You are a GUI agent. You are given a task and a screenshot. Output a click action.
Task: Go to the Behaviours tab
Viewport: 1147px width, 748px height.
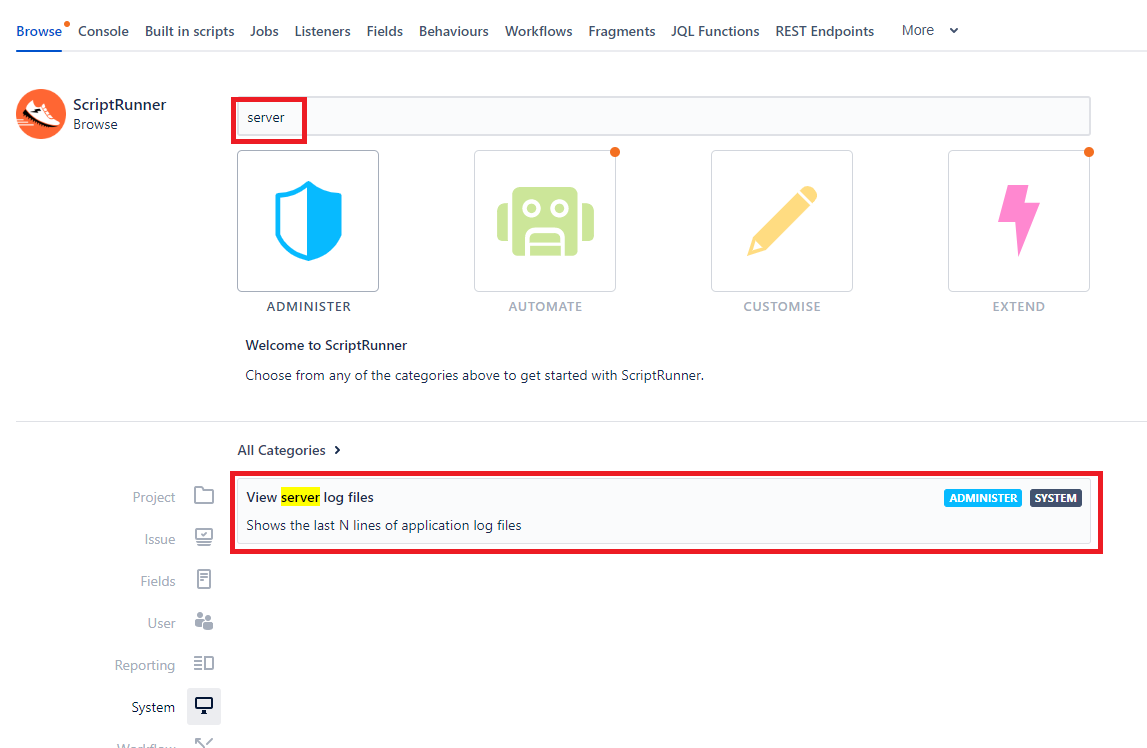click(x=454, y=31)
